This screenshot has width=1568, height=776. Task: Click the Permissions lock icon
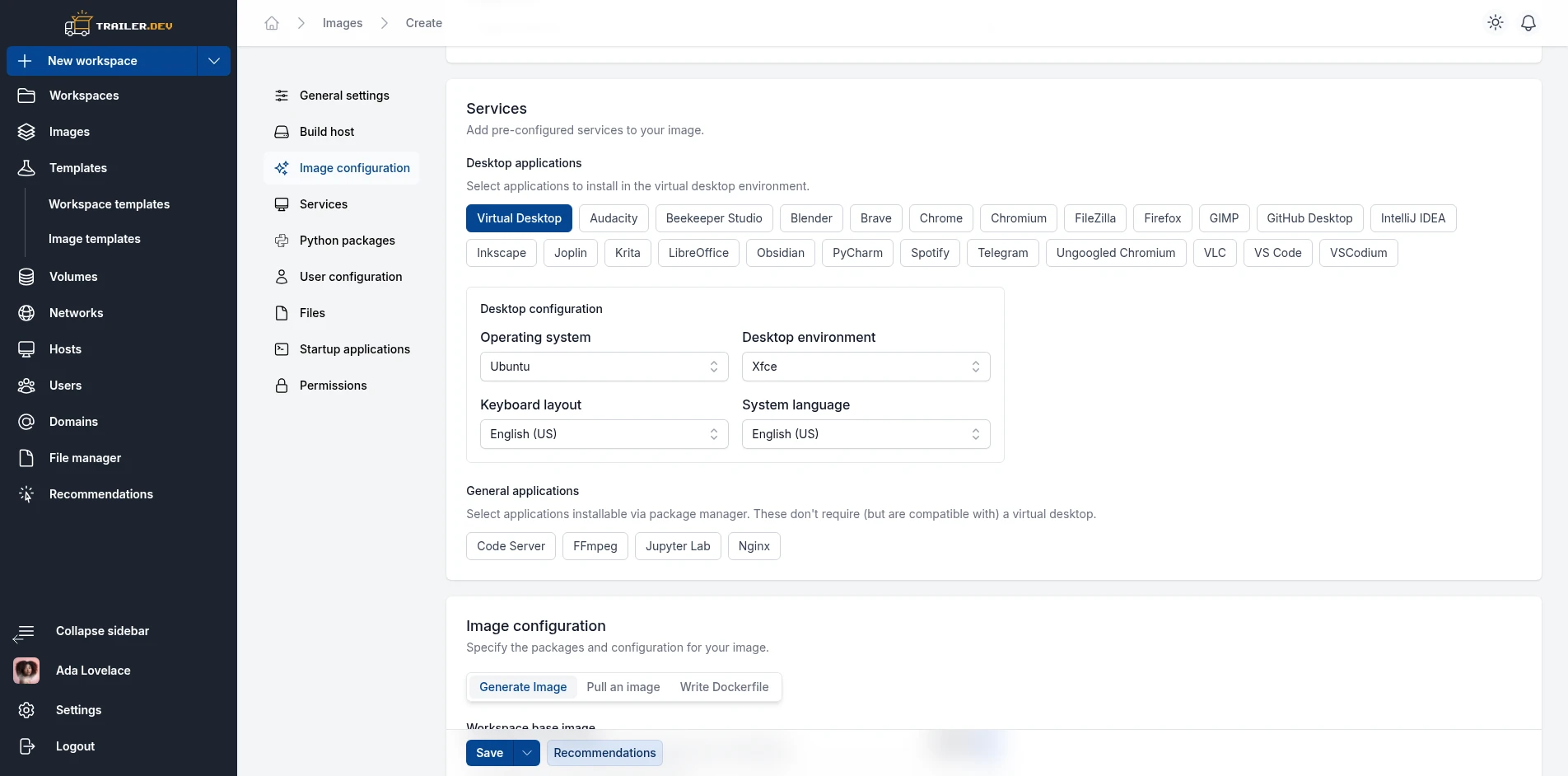[282, 386]
